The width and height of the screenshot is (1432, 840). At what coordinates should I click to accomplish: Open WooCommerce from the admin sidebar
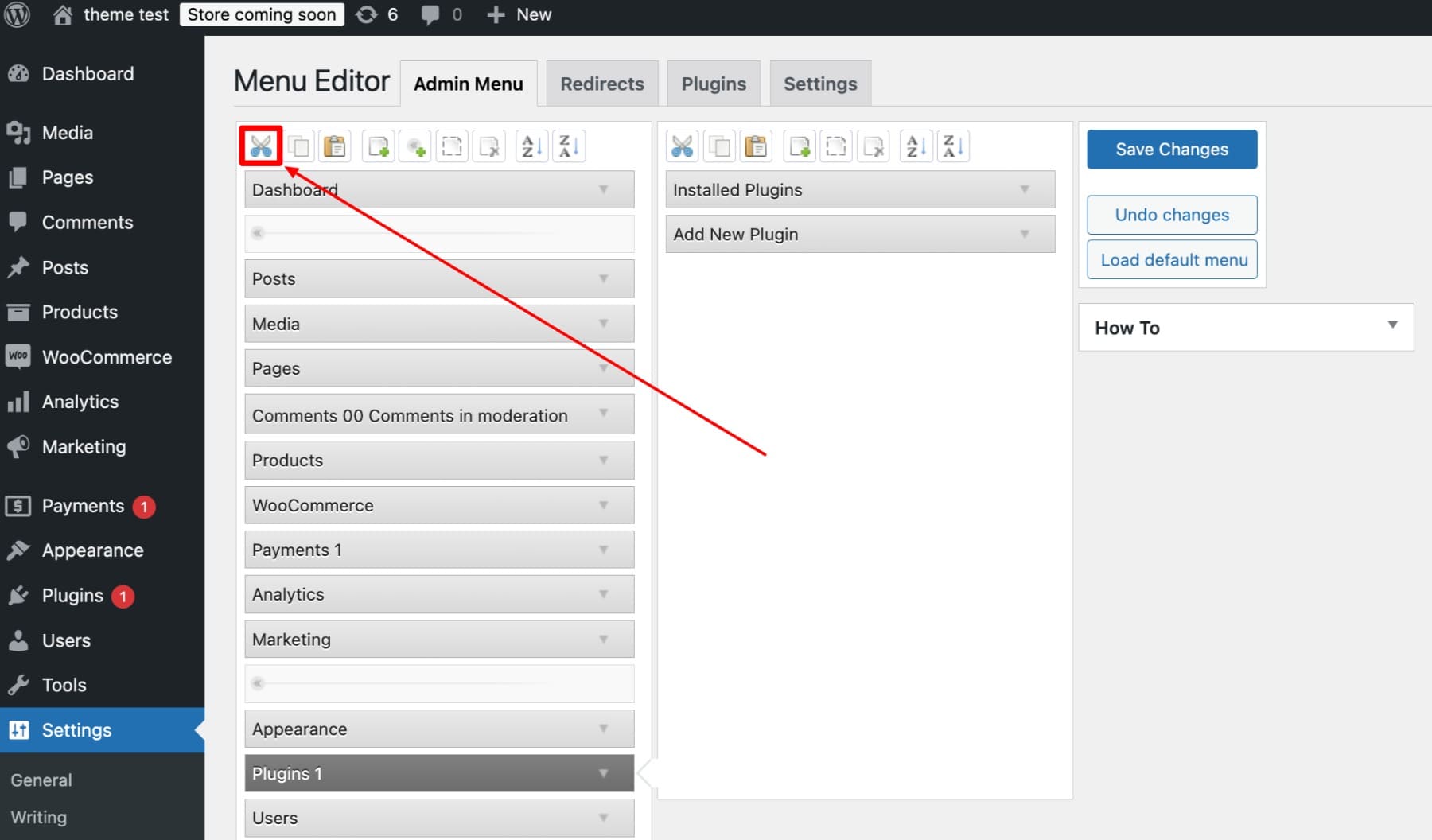[107, 356]
